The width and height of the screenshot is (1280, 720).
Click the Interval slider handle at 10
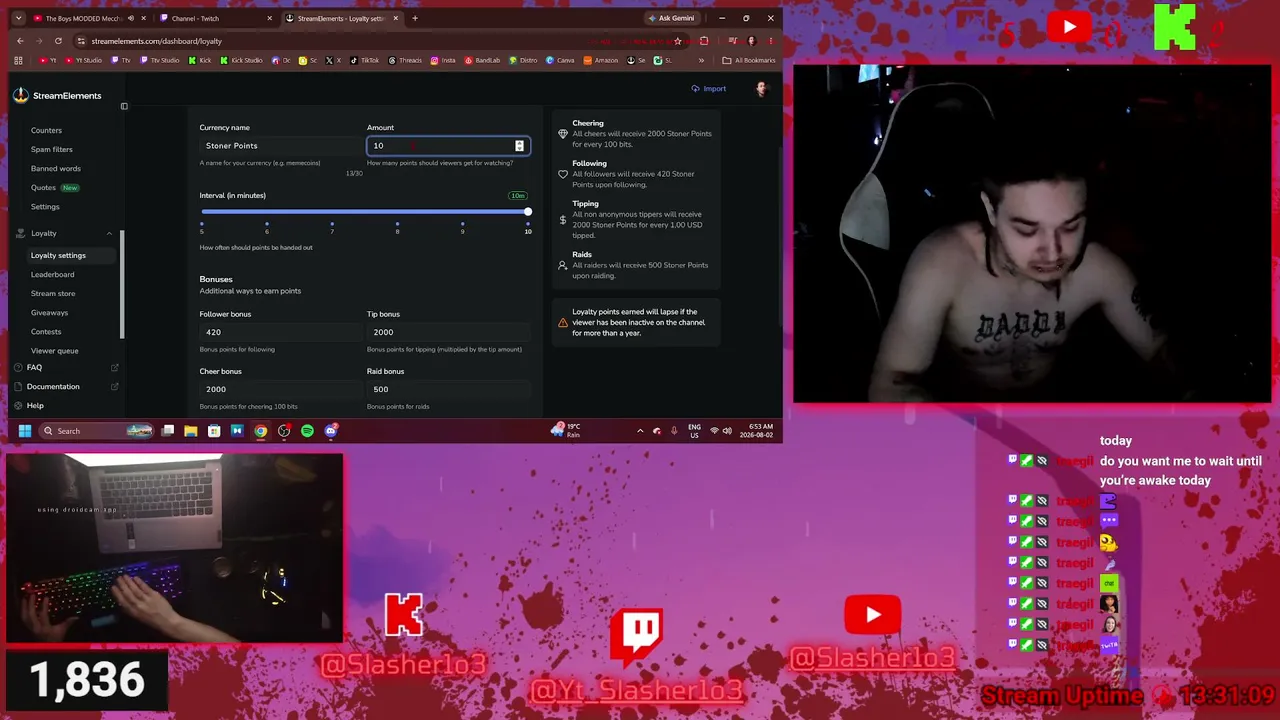(528, 212)
